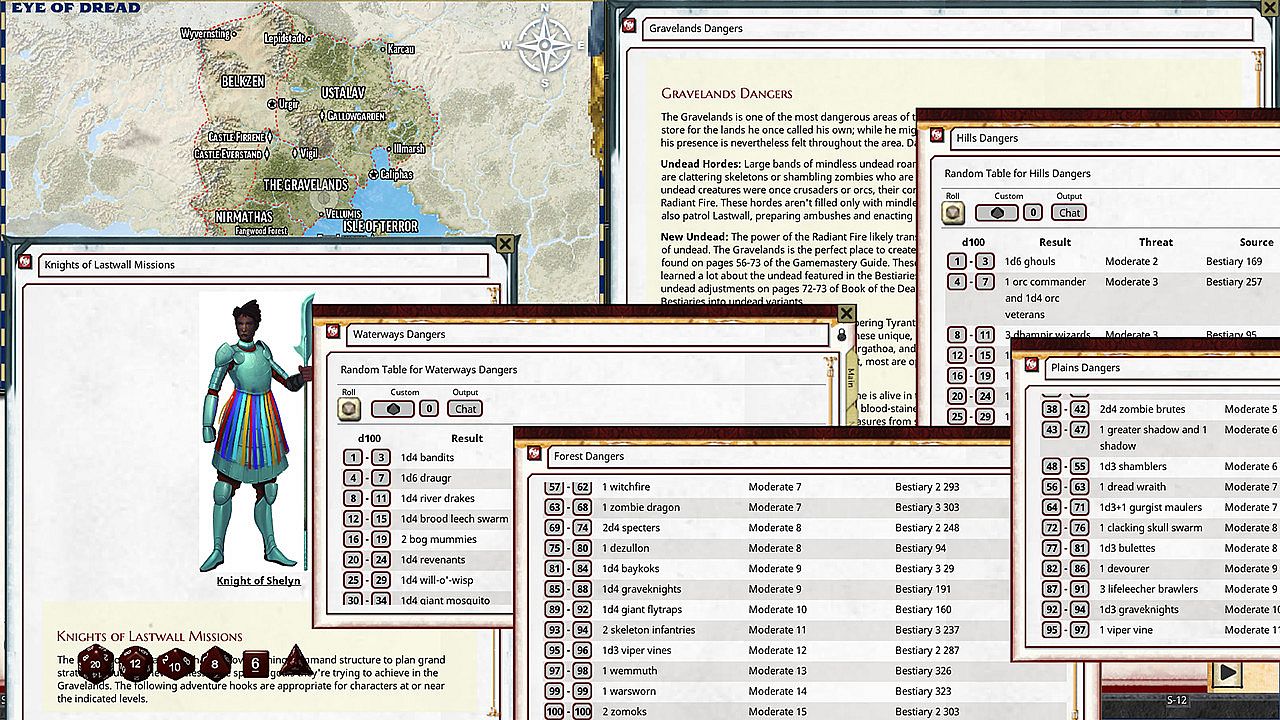Toggle the Waterways Dangers Chat output
The height and width of the screenshot is (720, 1280).
(x=466, y=408)
